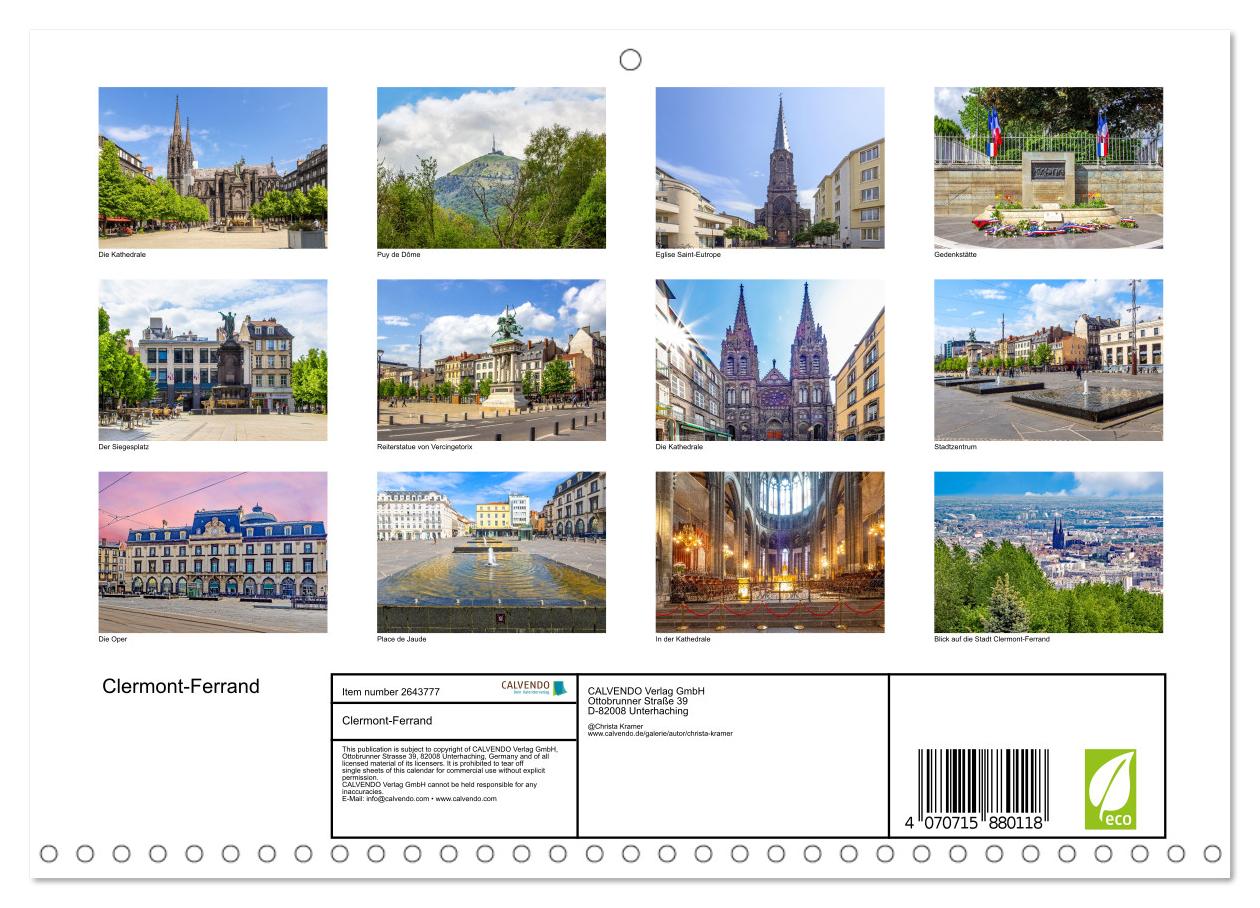Open the cathedral photo with tree-lined square

click(x=213, y=168)
